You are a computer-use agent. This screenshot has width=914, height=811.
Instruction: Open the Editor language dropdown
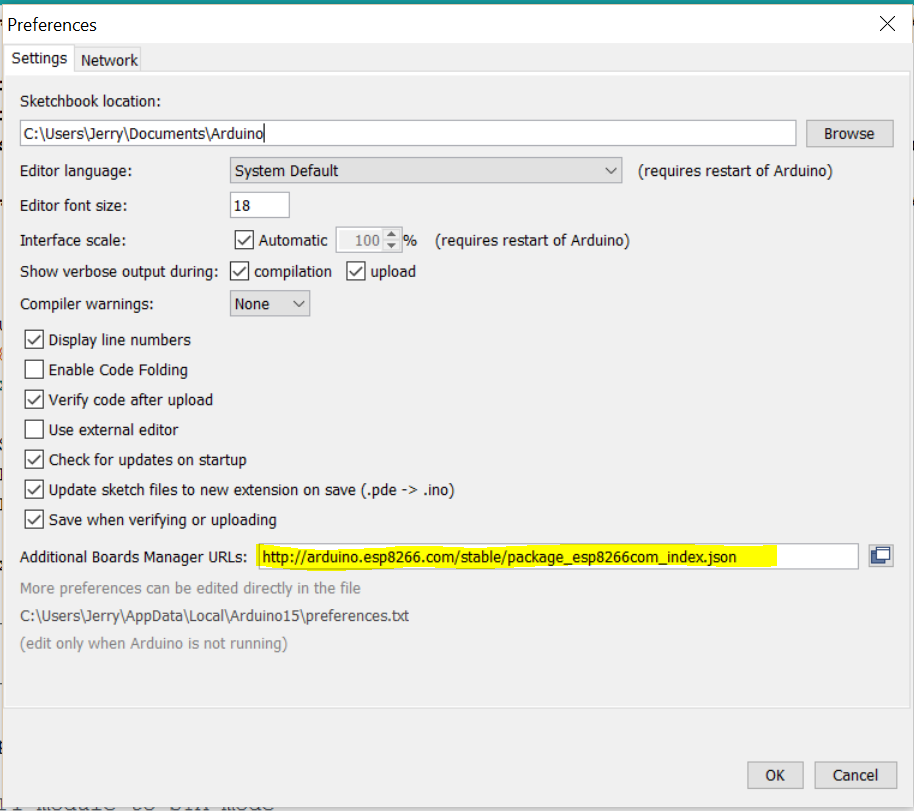click(426, 171)
